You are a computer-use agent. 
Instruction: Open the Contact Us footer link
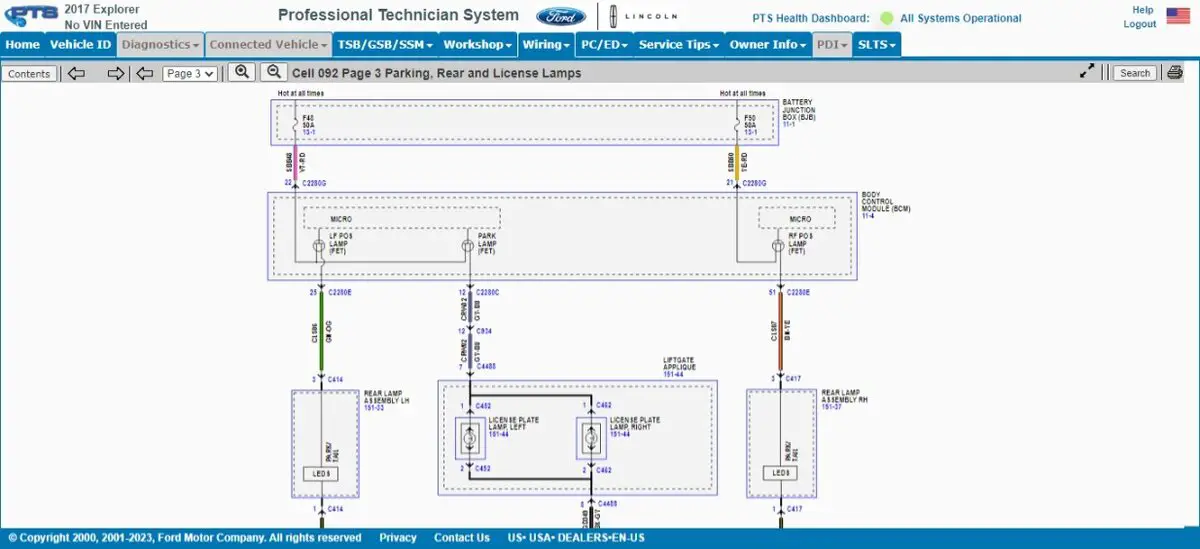tap(462, 538)
